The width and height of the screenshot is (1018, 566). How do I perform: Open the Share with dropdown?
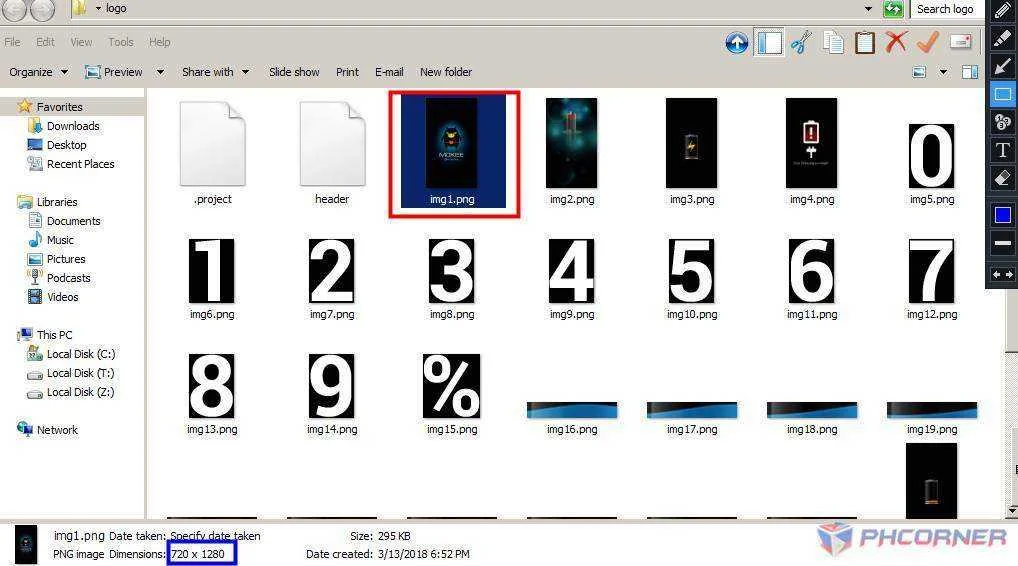[216, 72]
